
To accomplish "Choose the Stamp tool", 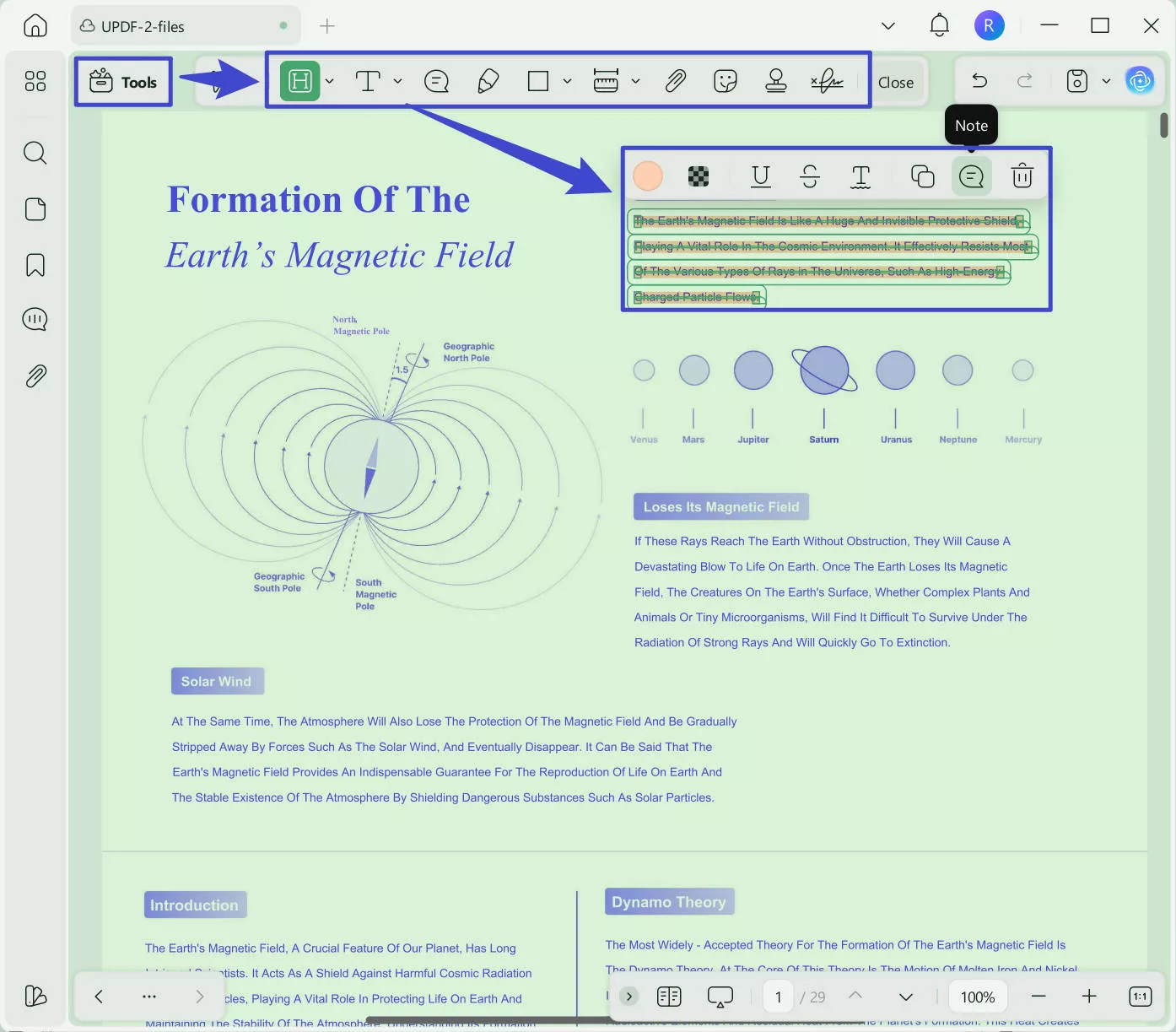I will 775,81.
